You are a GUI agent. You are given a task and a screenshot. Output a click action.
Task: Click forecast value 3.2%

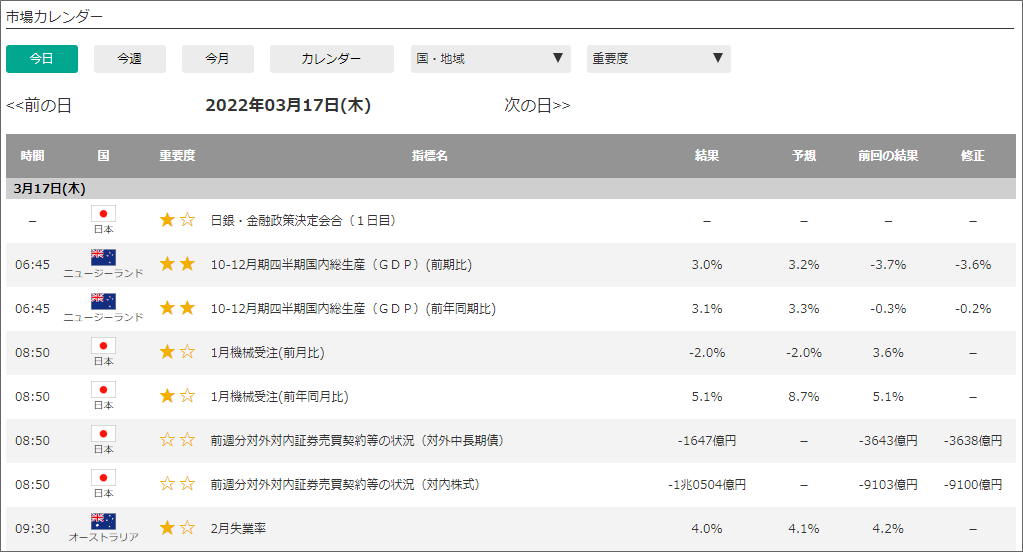[x=804, y=265]
